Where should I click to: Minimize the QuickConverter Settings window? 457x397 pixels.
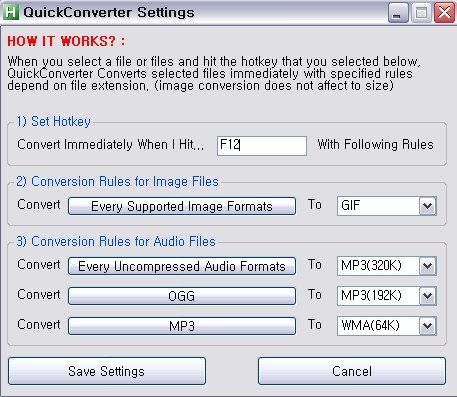[398, 13]
